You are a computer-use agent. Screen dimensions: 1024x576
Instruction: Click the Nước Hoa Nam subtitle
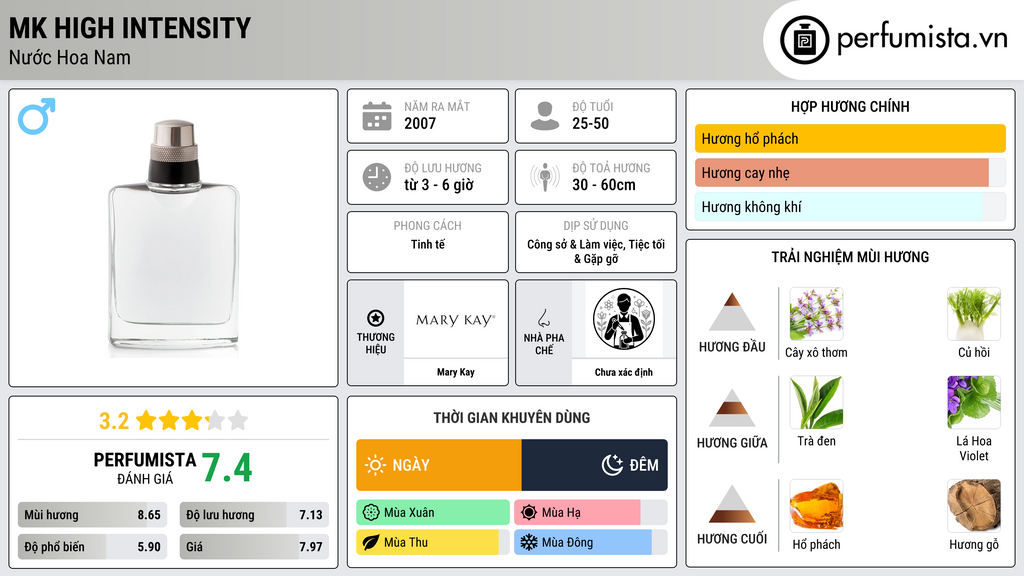tap(70, 57)
